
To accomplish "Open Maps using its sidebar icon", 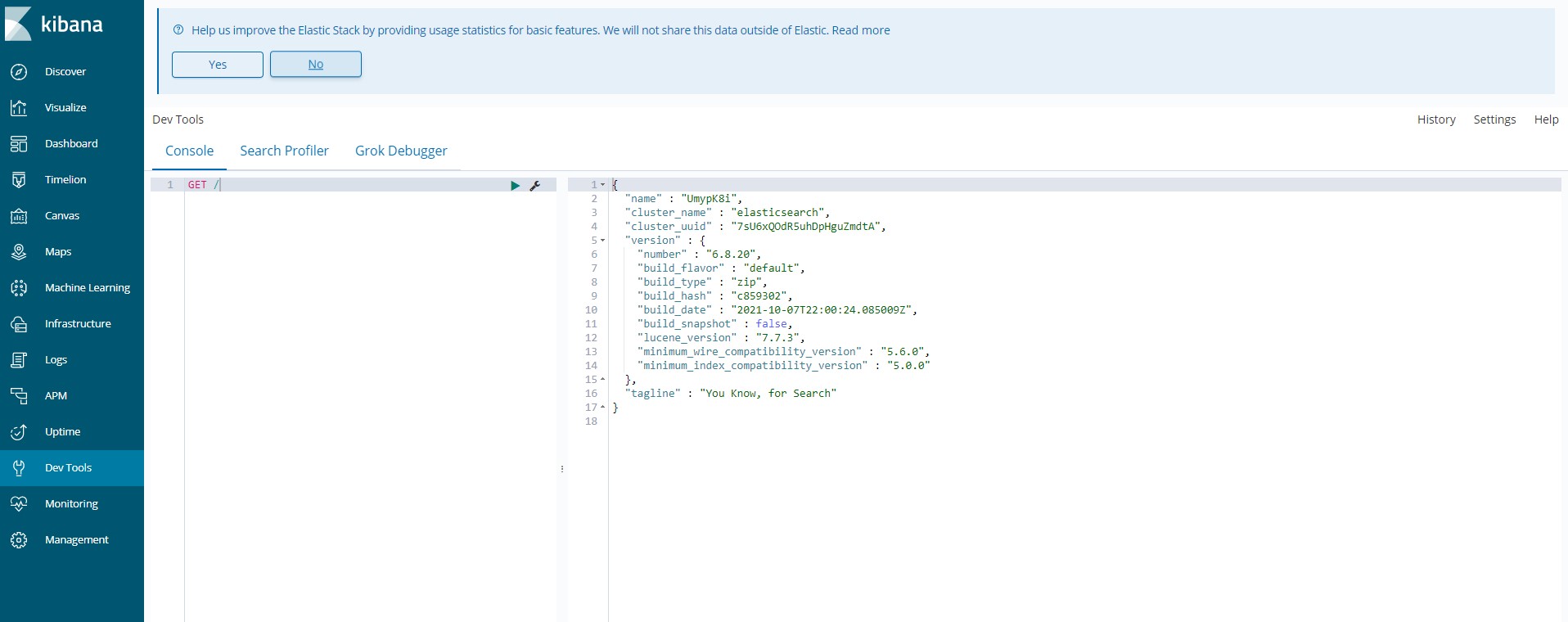I will (19, 252).
